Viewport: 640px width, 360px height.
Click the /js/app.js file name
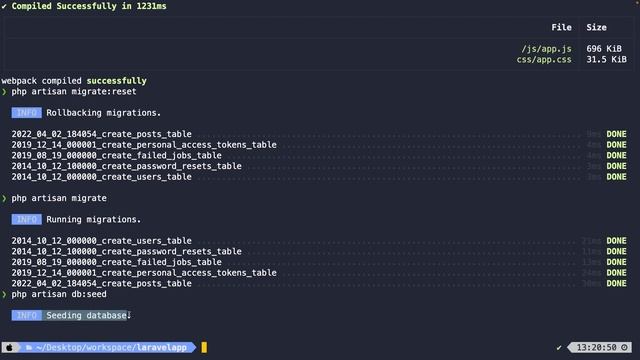[x=546, y=49]
